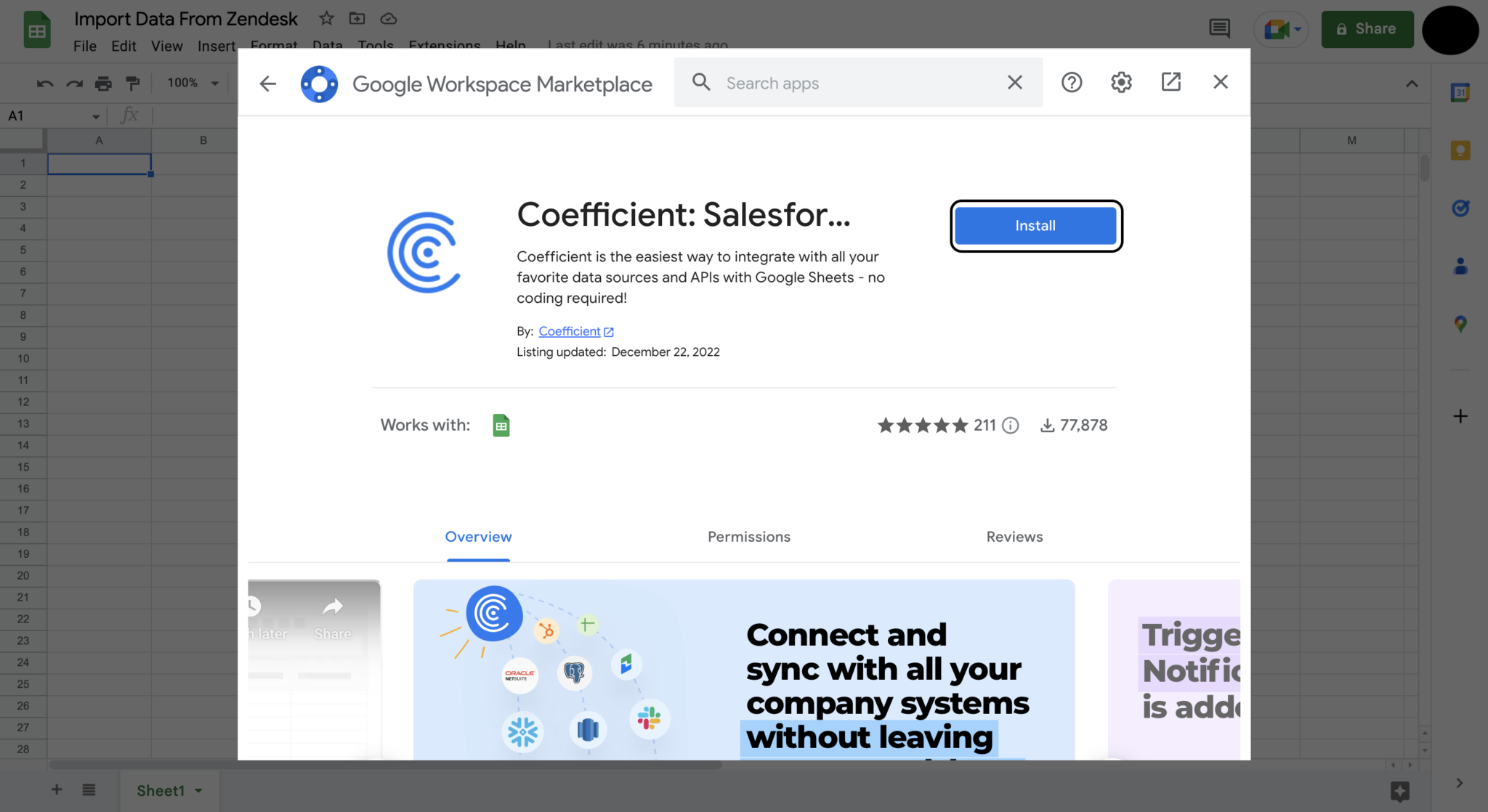Install the Coefficient add-on
The height and width of the screenshot is (812, 1488).
(x=1035, y=226)
